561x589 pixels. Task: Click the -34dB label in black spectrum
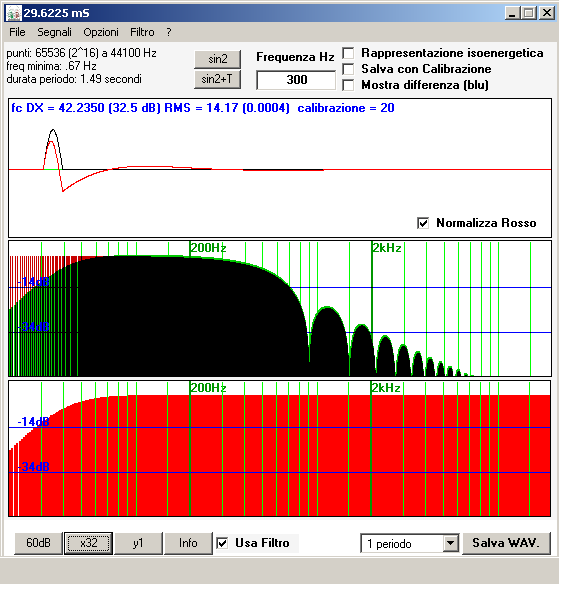click(33, 327)
